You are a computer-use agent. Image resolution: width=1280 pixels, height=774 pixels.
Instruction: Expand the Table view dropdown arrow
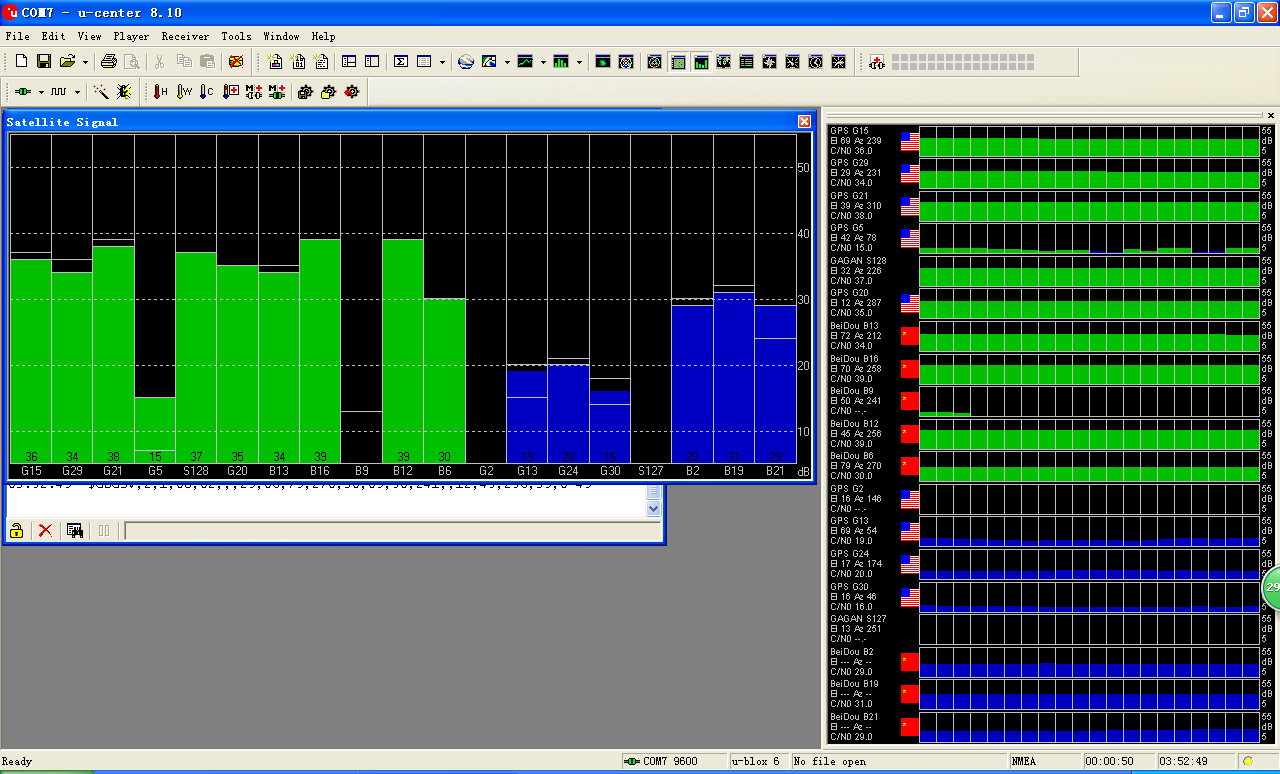(441, 62)
